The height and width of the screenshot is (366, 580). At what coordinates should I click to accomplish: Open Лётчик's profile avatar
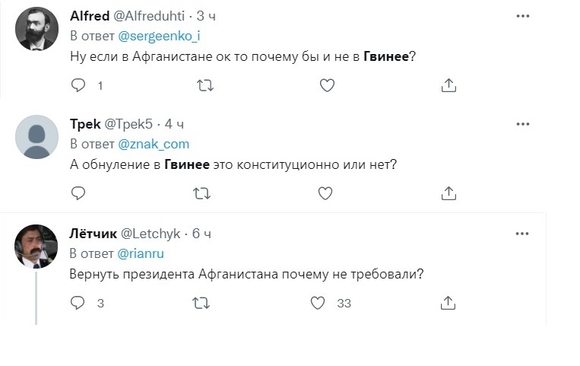click(36, 246)
